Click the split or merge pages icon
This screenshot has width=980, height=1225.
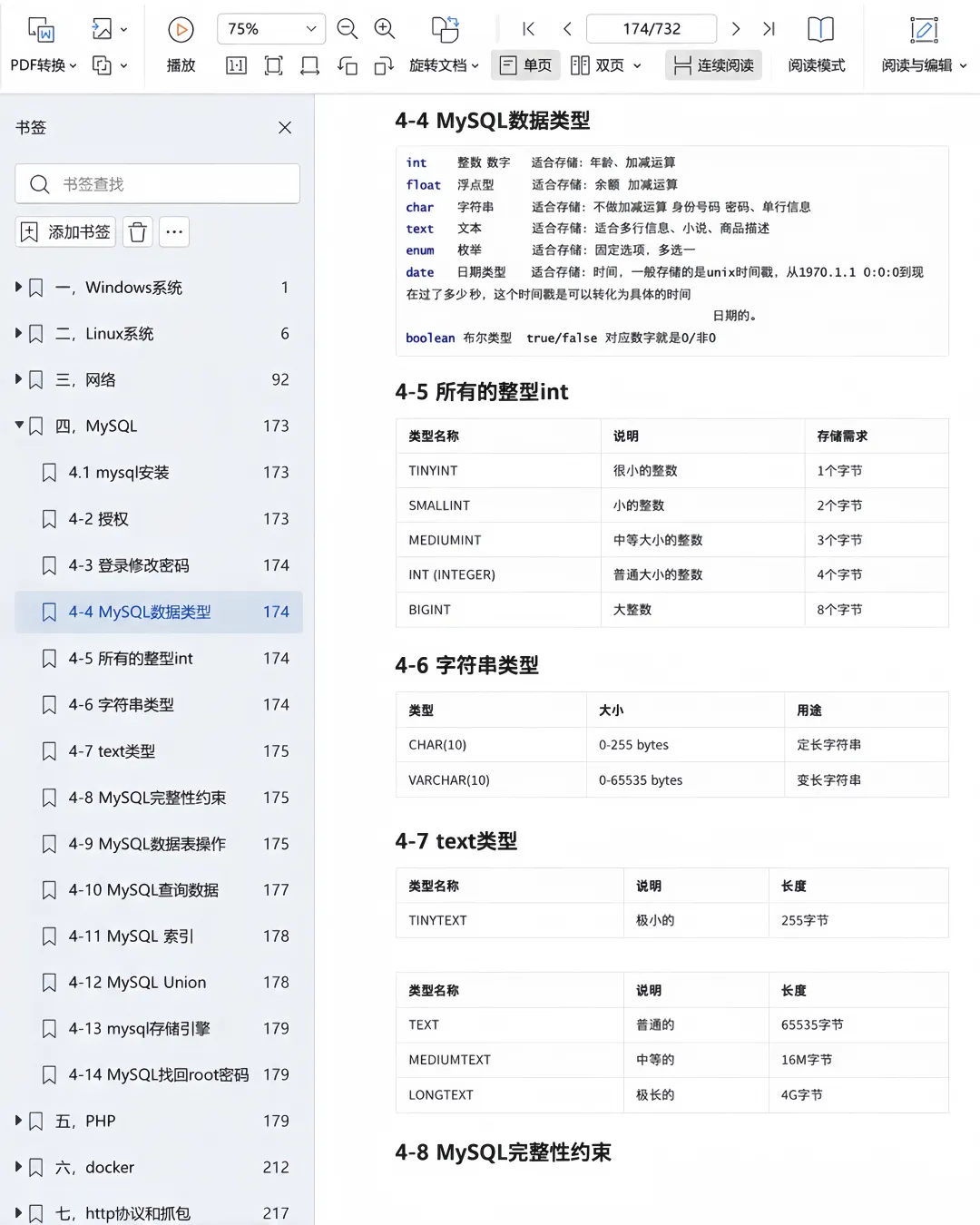click(102, 65)
